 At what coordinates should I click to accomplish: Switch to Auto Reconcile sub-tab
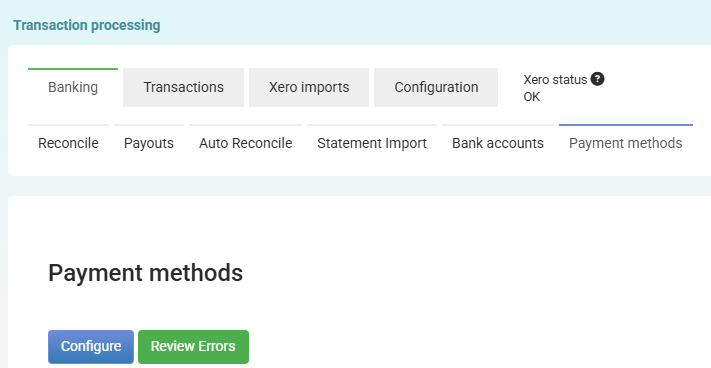coord(245,143)
